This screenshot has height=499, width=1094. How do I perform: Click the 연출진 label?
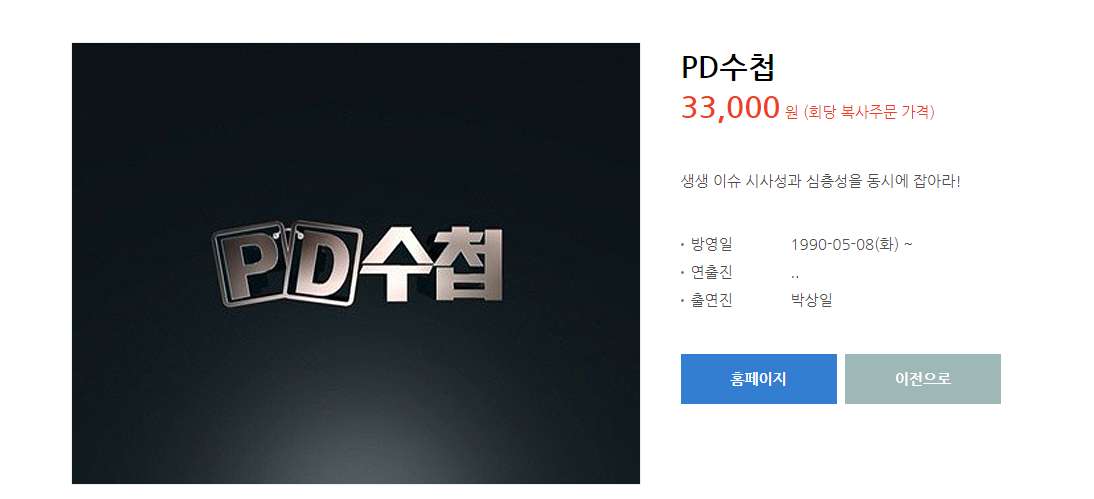pyautogui.click(x=712, y=272)
